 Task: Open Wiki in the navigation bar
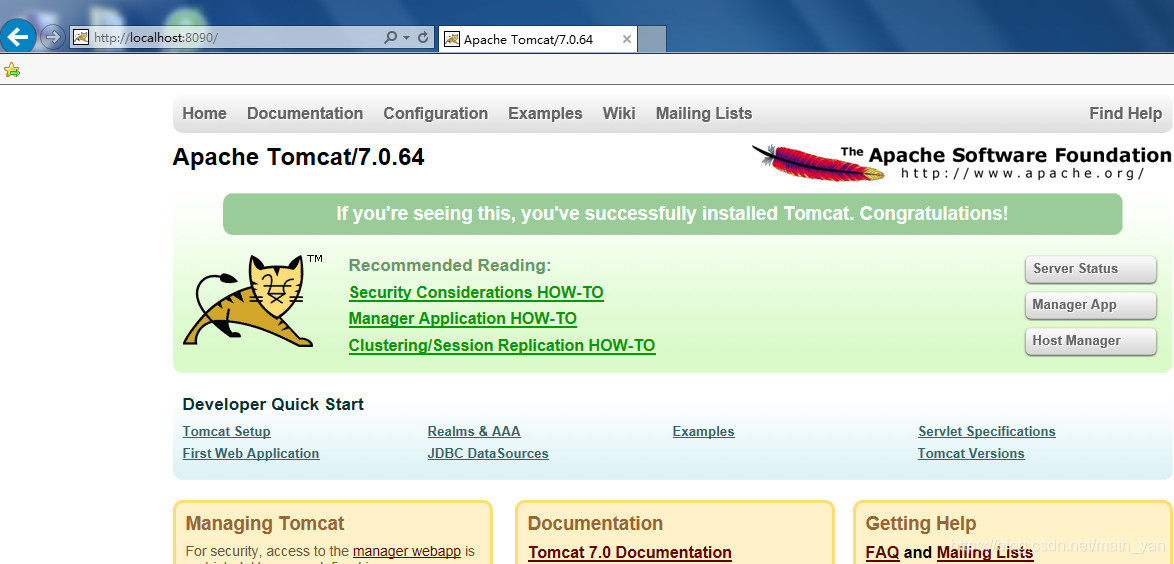pos(619,113)
